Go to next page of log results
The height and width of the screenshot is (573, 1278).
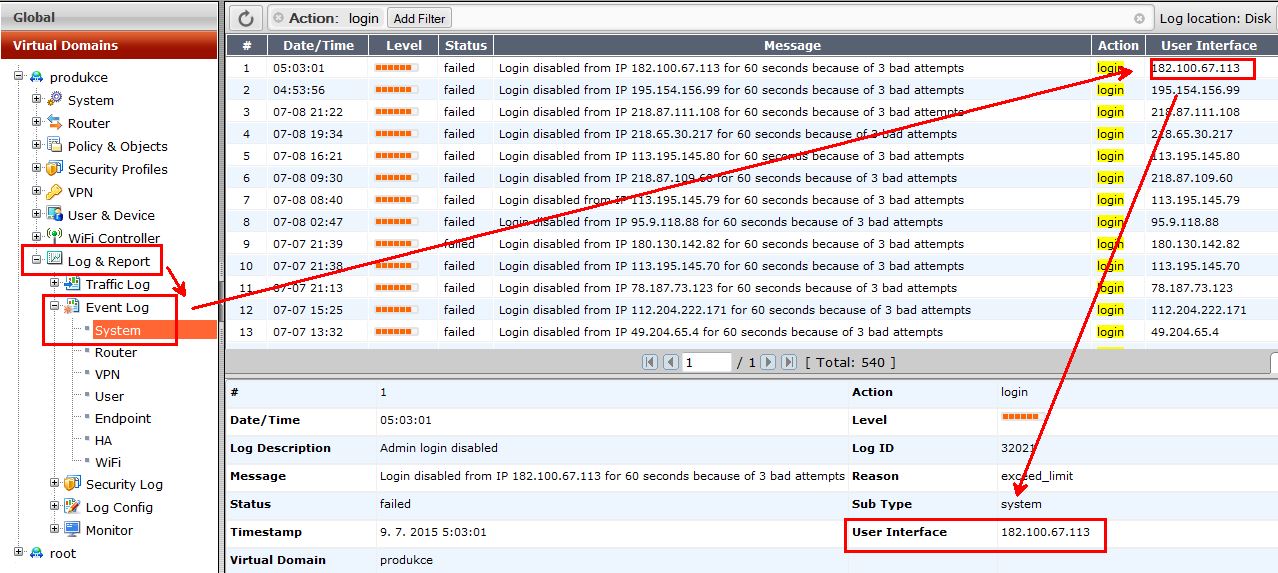768,362
